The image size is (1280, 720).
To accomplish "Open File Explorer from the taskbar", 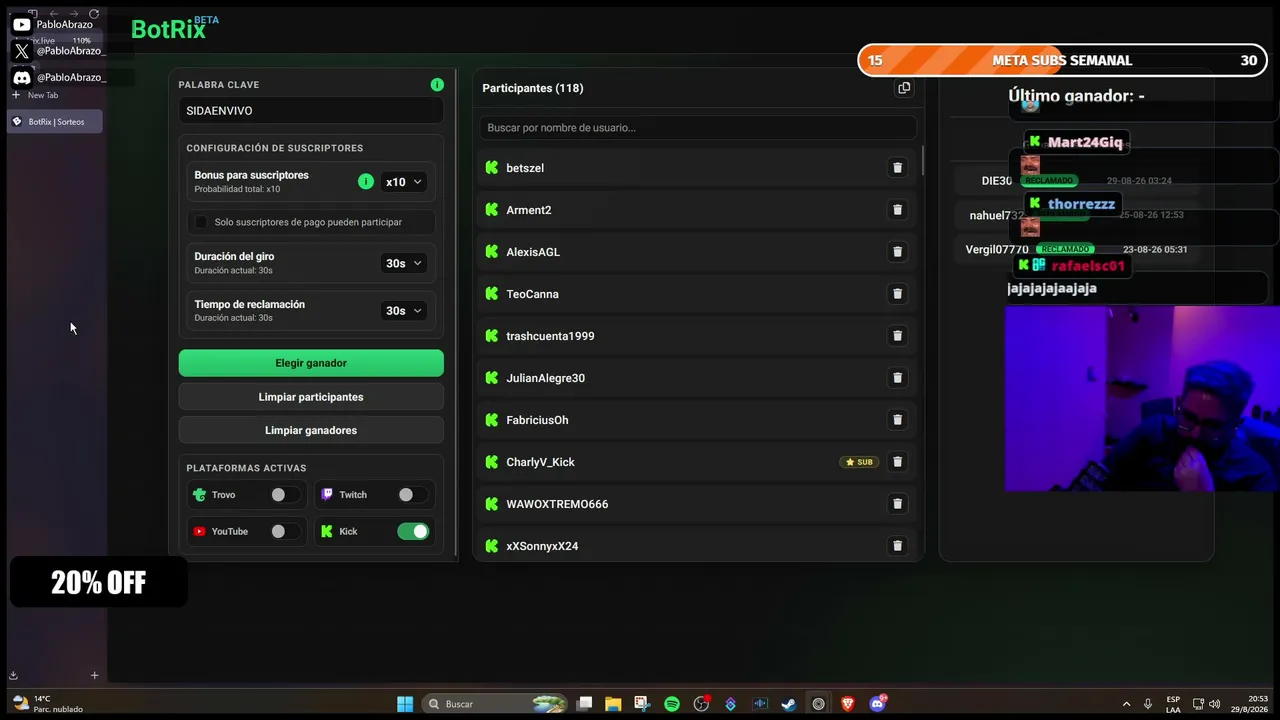I will pos(613,704).
